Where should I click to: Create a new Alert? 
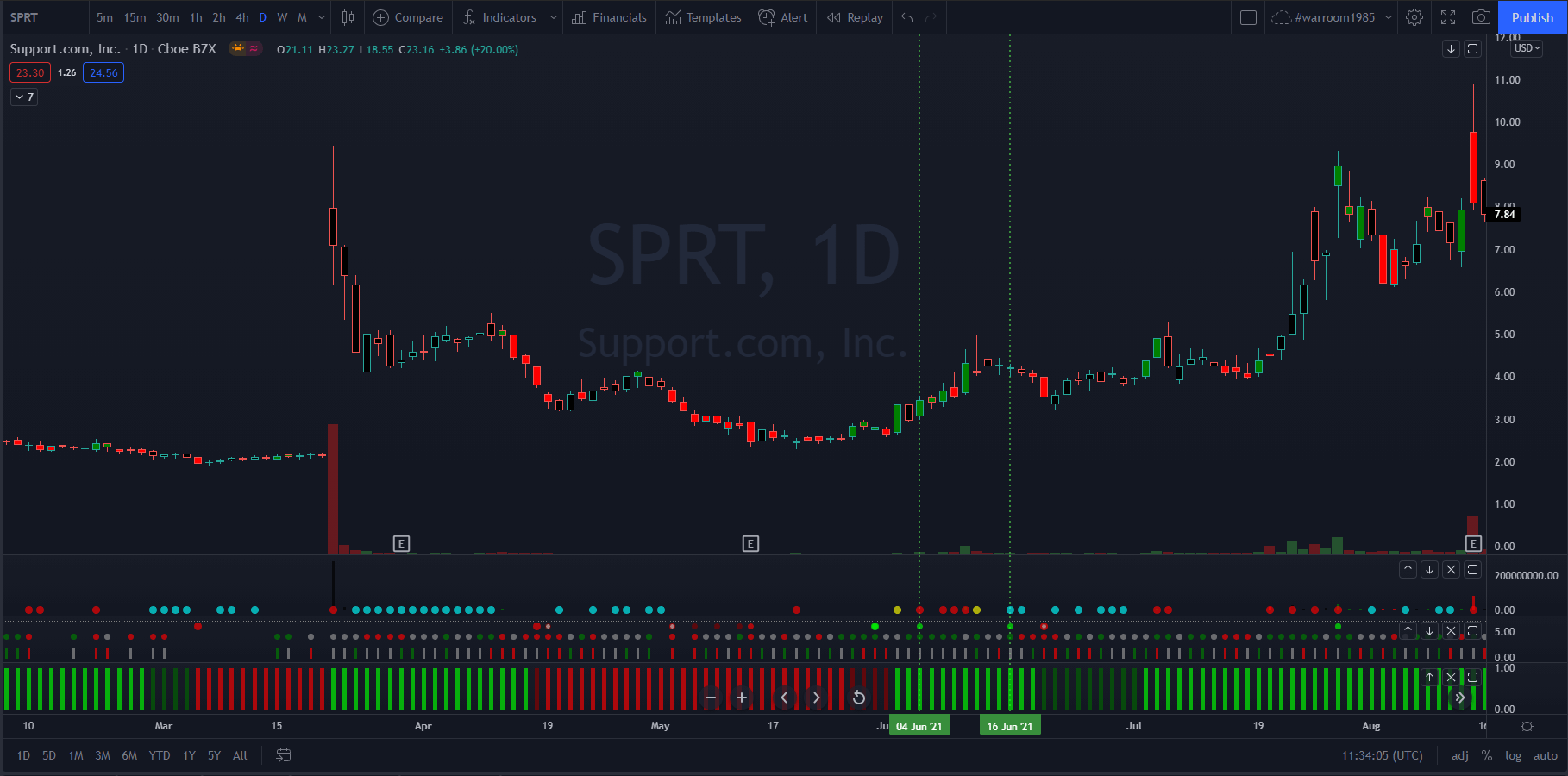pyautogui.click(x=783, y=17)
